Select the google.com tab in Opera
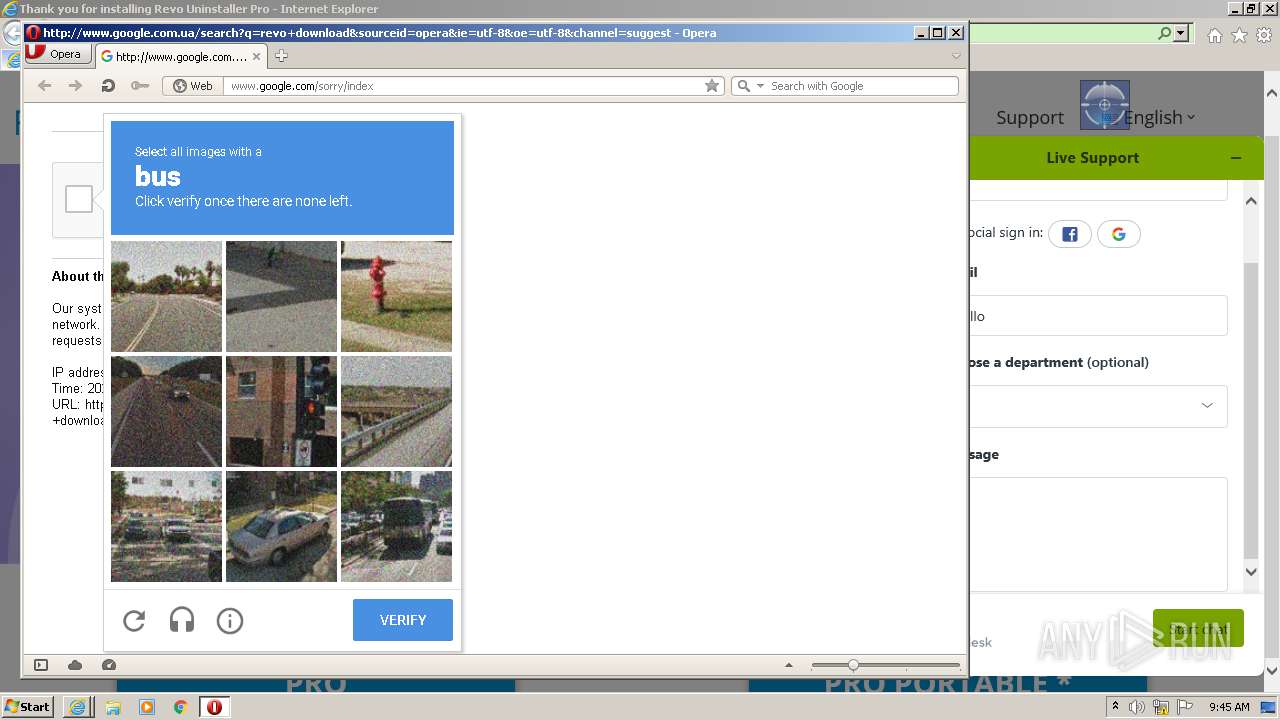Viewport: 1280px width, 720px height. pos(179,56)
